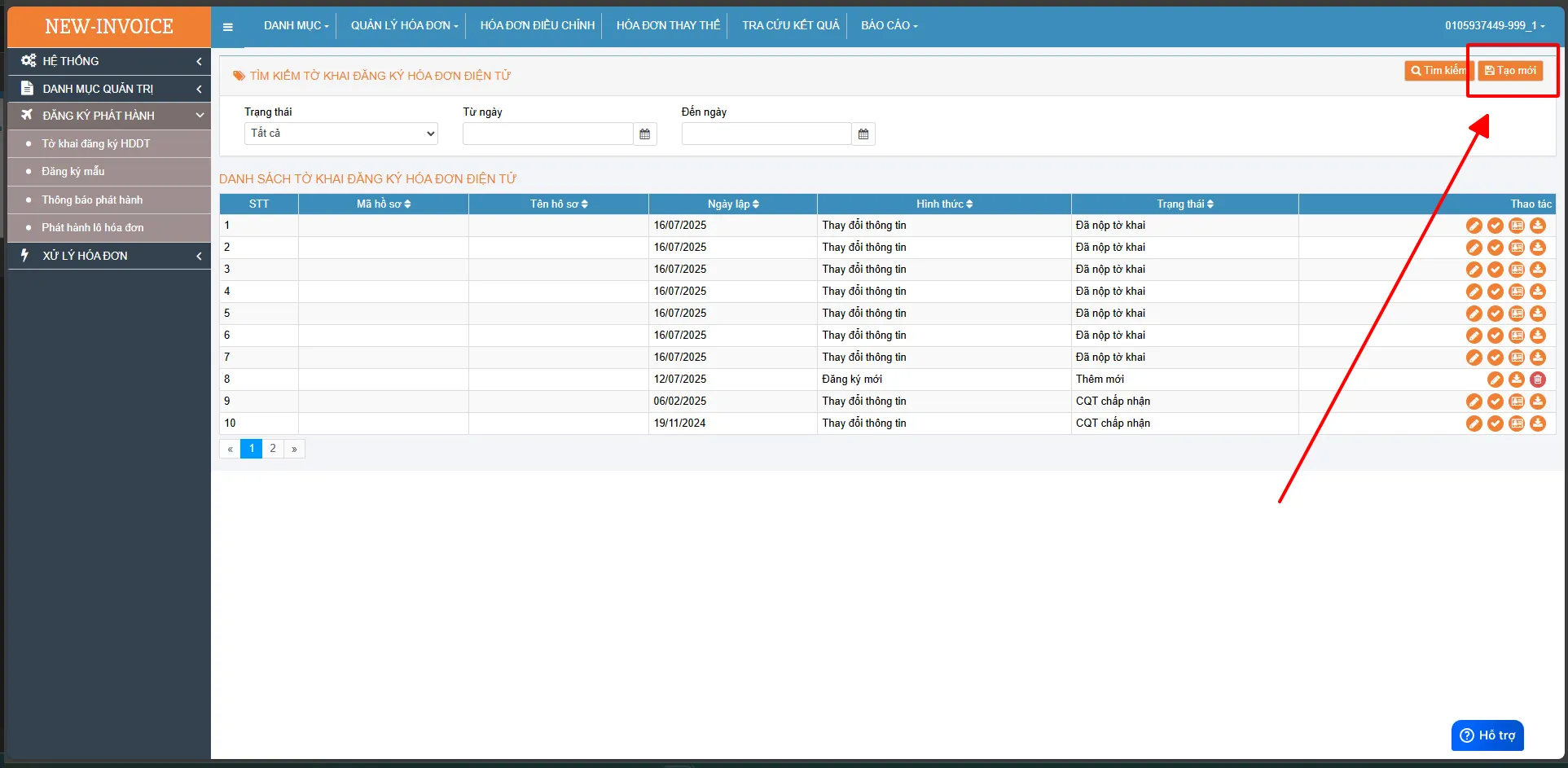This screenshot has width=1568, height=768.
Task: Expand the HỆ THỐNG sidebar section
Action: [x=109, y=61]
